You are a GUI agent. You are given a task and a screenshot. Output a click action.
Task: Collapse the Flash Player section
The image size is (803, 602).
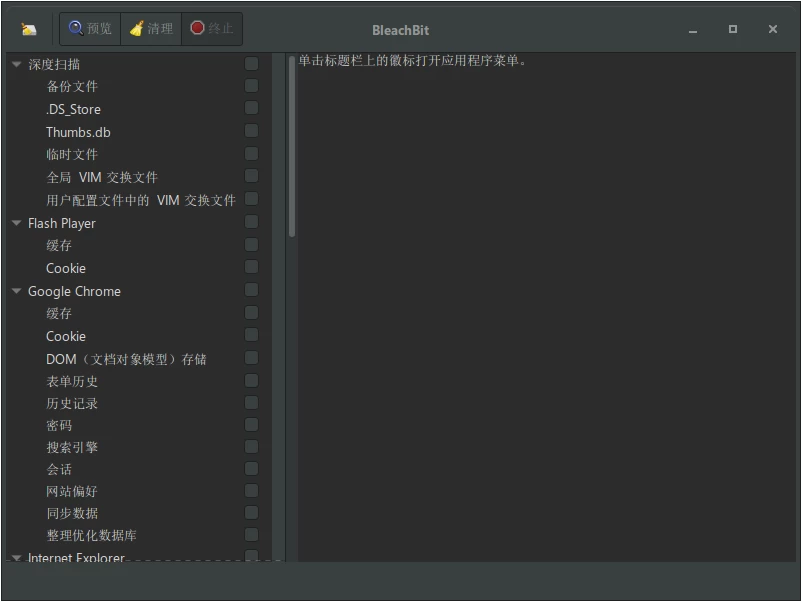[x=15, y=223]
